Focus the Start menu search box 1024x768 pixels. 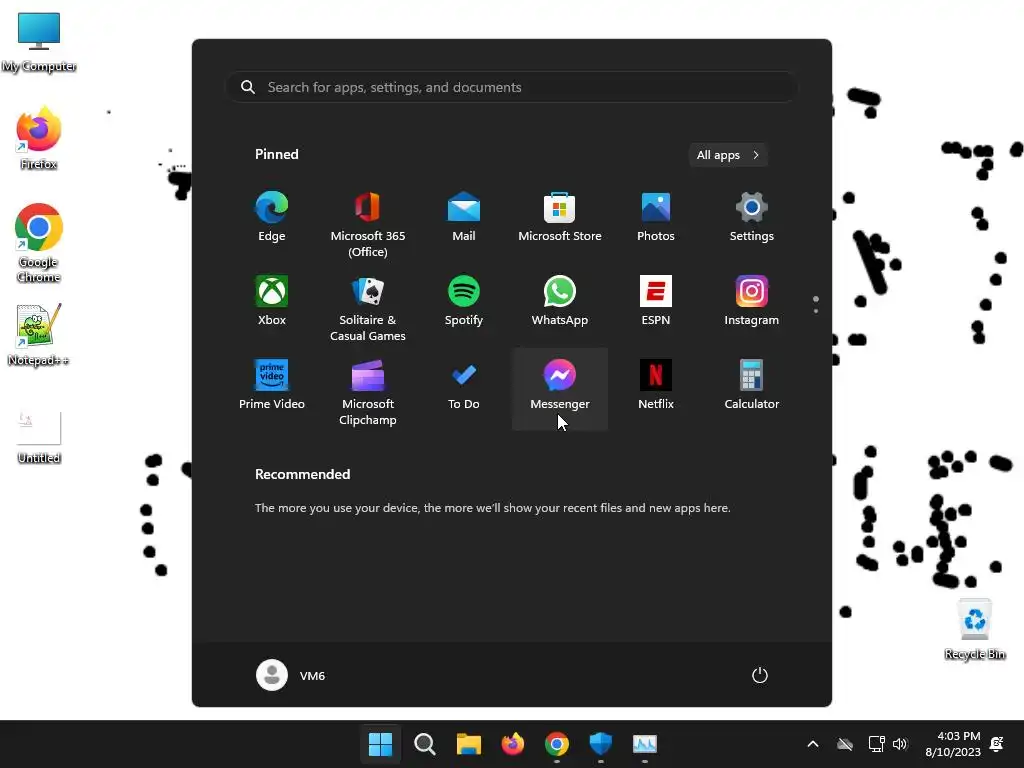[x=511, y=87]
